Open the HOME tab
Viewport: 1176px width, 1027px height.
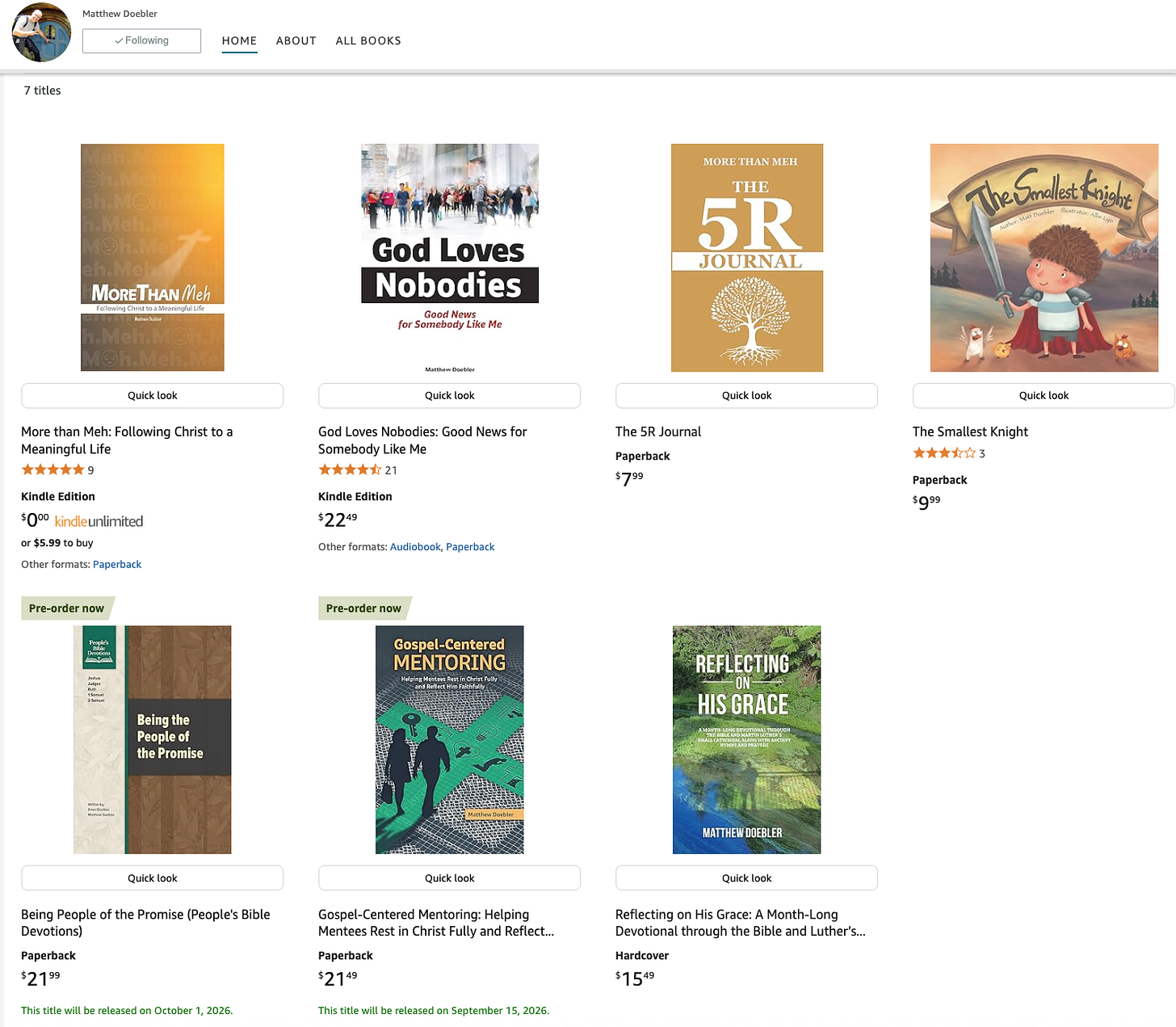click(239, 40)
